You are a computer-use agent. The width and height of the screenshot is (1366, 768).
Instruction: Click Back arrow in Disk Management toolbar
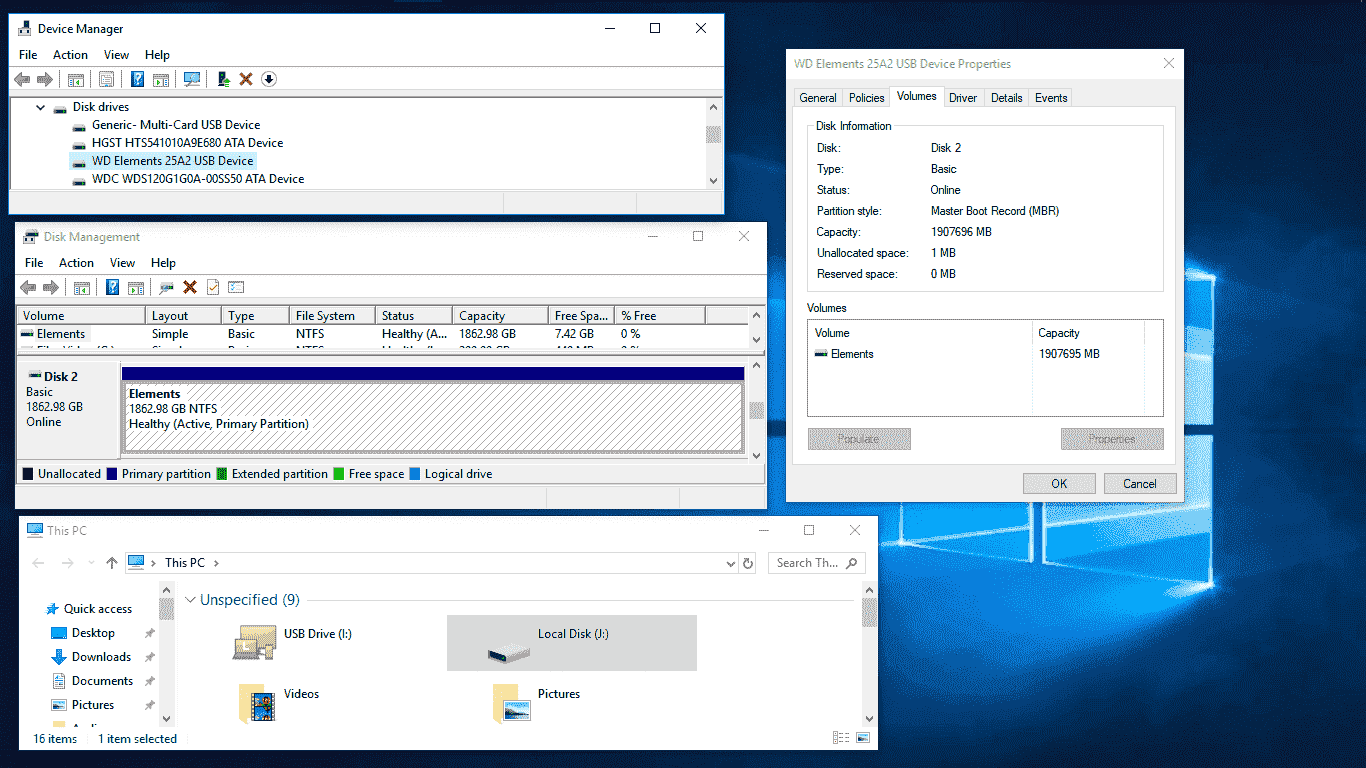click(x=28, y=287)
